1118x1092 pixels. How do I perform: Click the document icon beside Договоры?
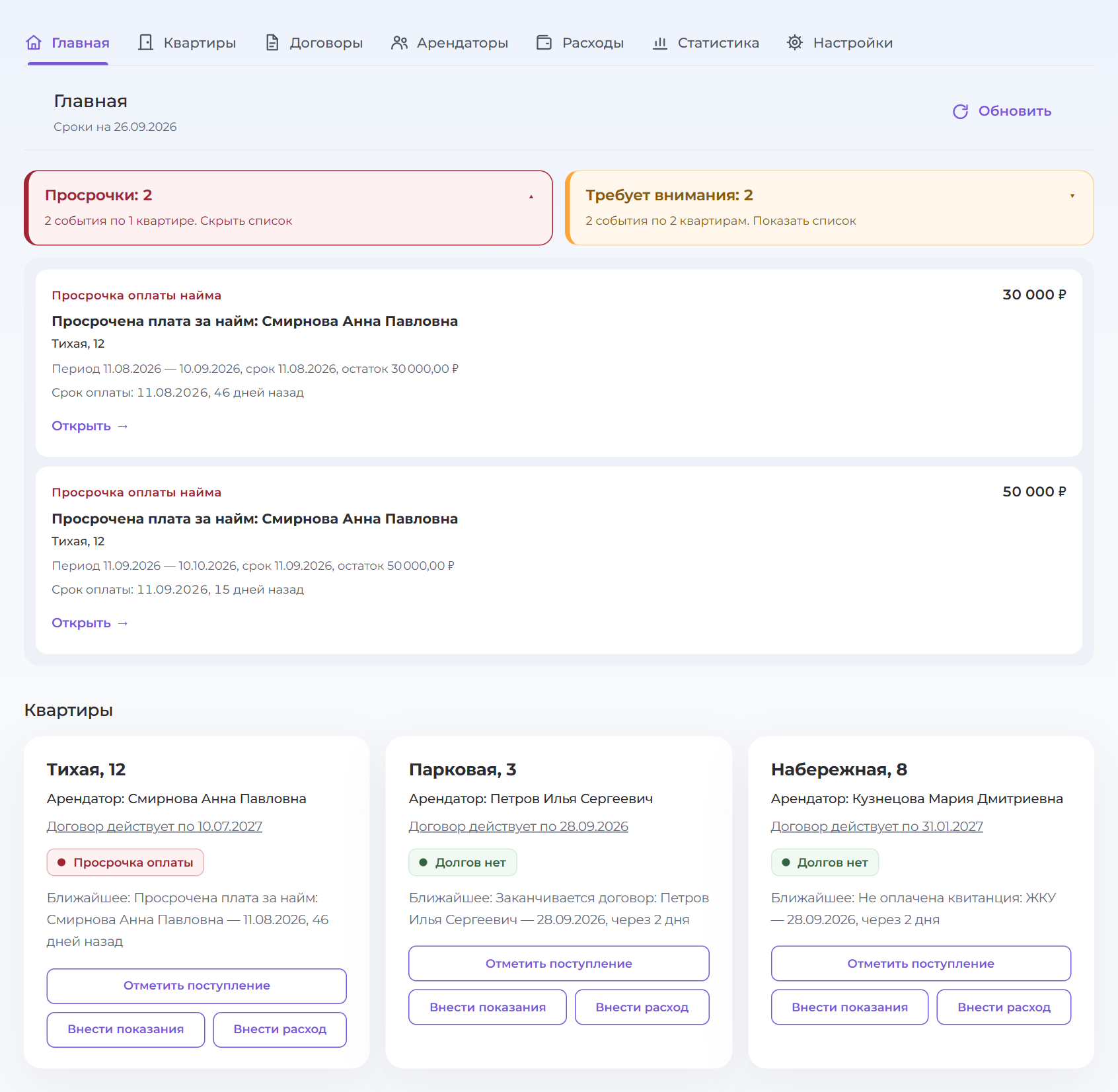tap(272, 43)
